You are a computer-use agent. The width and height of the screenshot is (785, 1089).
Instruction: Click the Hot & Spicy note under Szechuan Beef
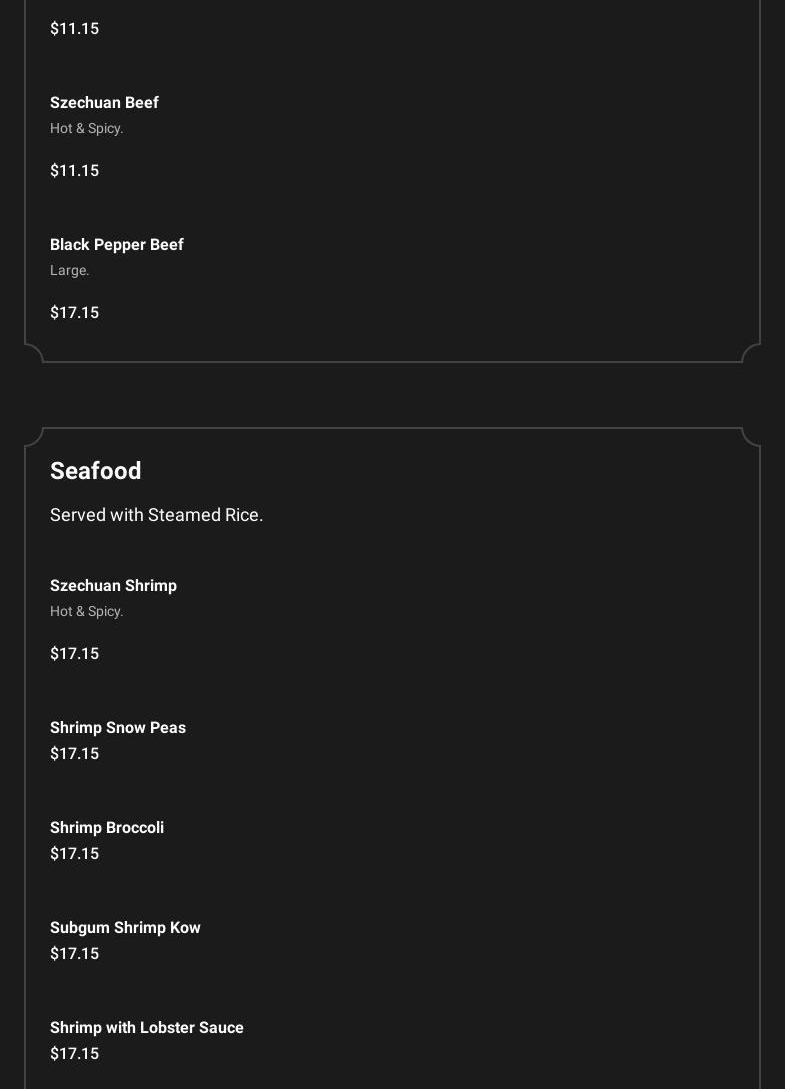[x=86, y=128]
